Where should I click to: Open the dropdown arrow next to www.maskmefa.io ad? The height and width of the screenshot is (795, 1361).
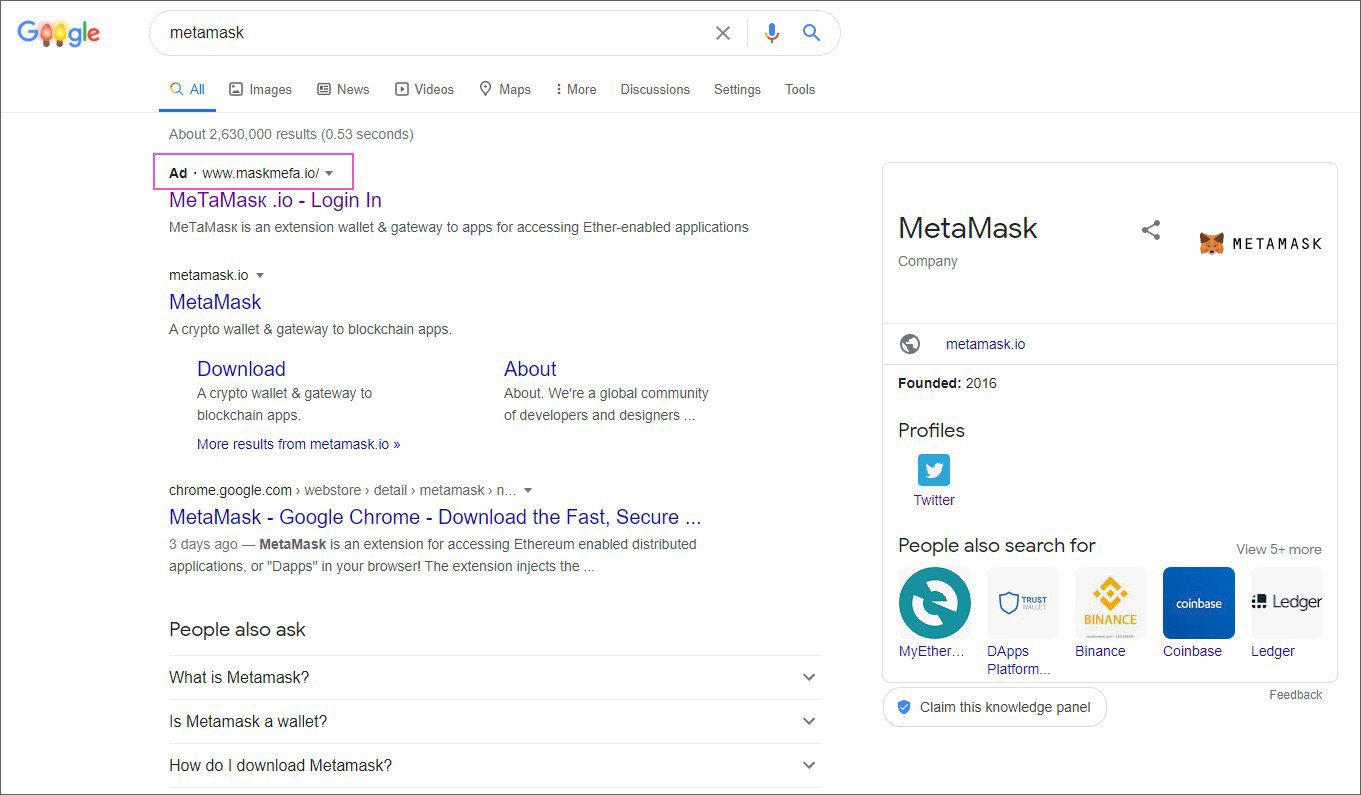[x=329, y=173]
